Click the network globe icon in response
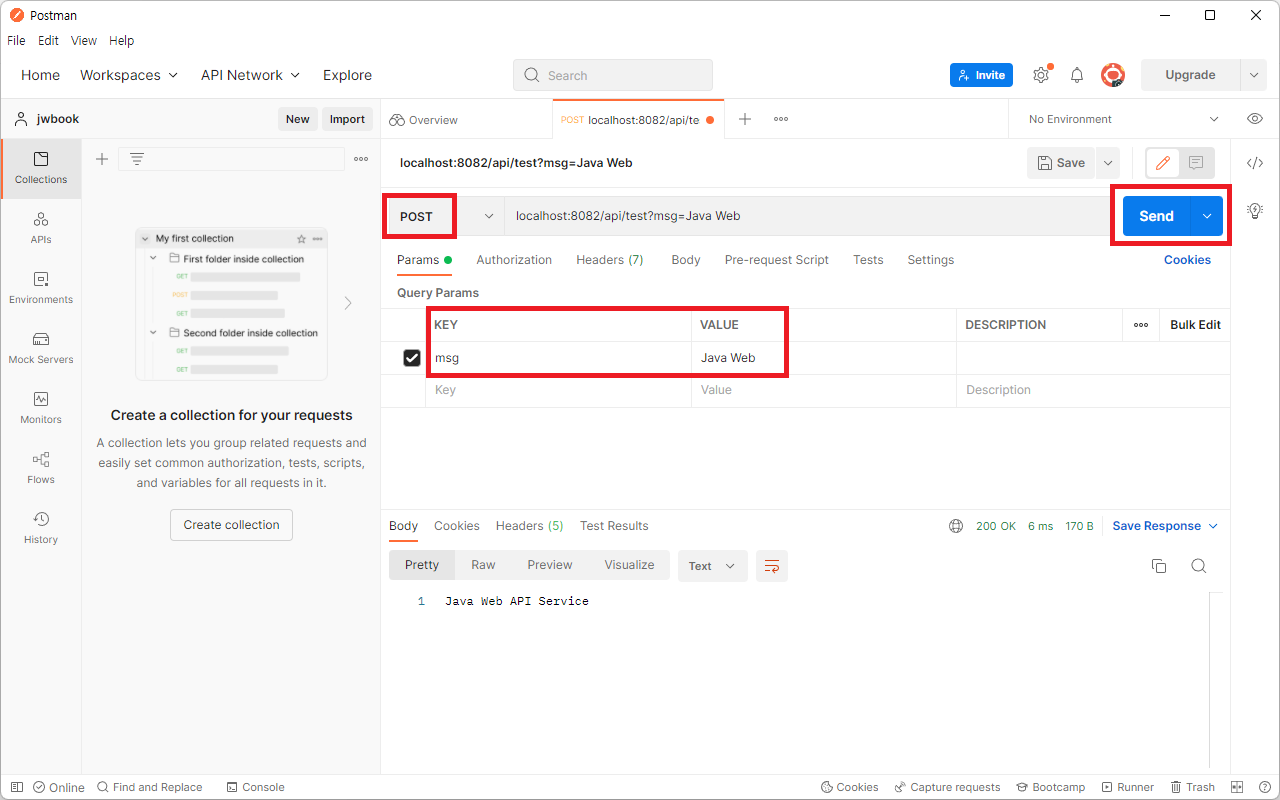 tap(956, 526)
